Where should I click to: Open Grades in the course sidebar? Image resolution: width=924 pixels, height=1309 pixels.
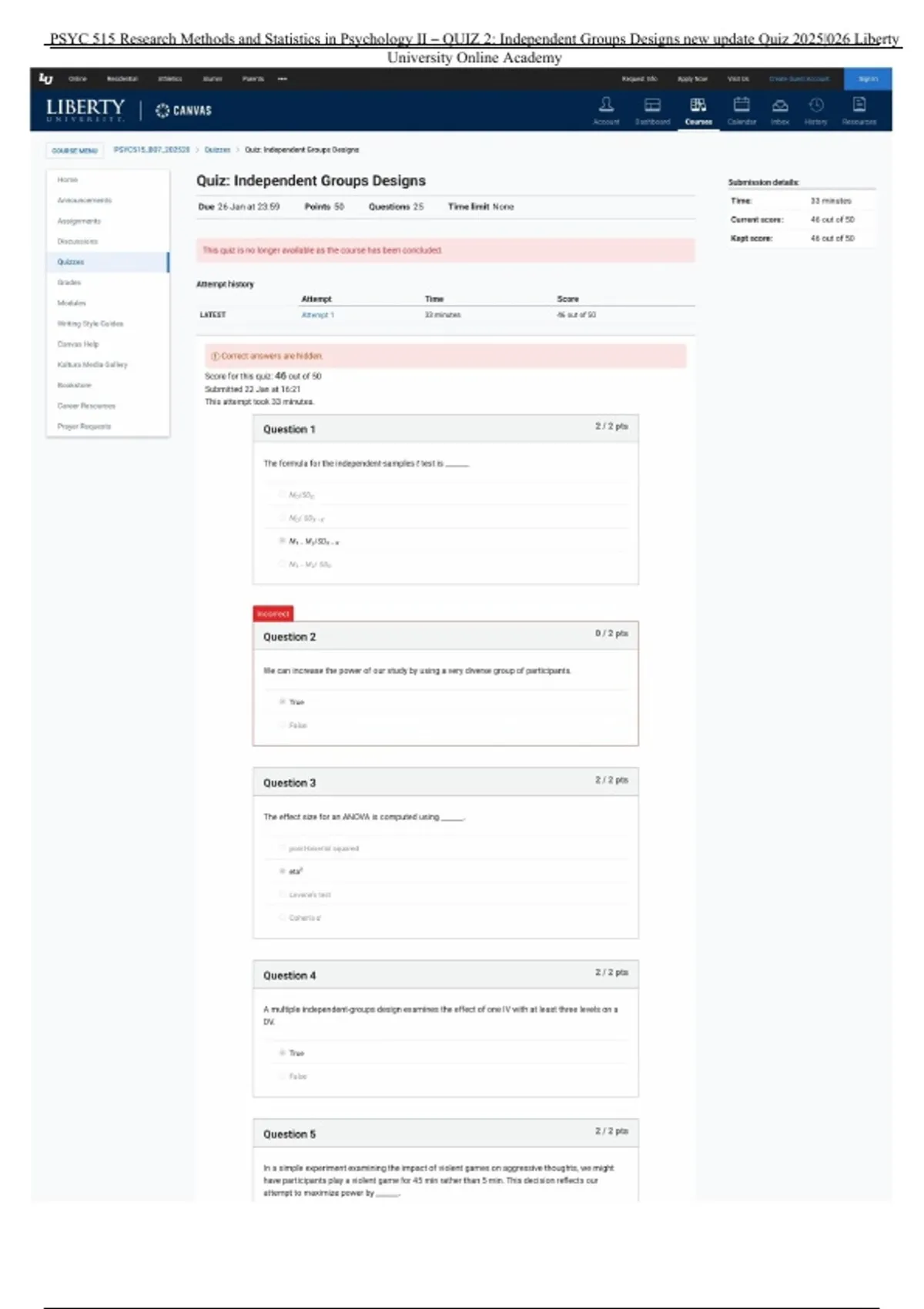pos(69,283)
